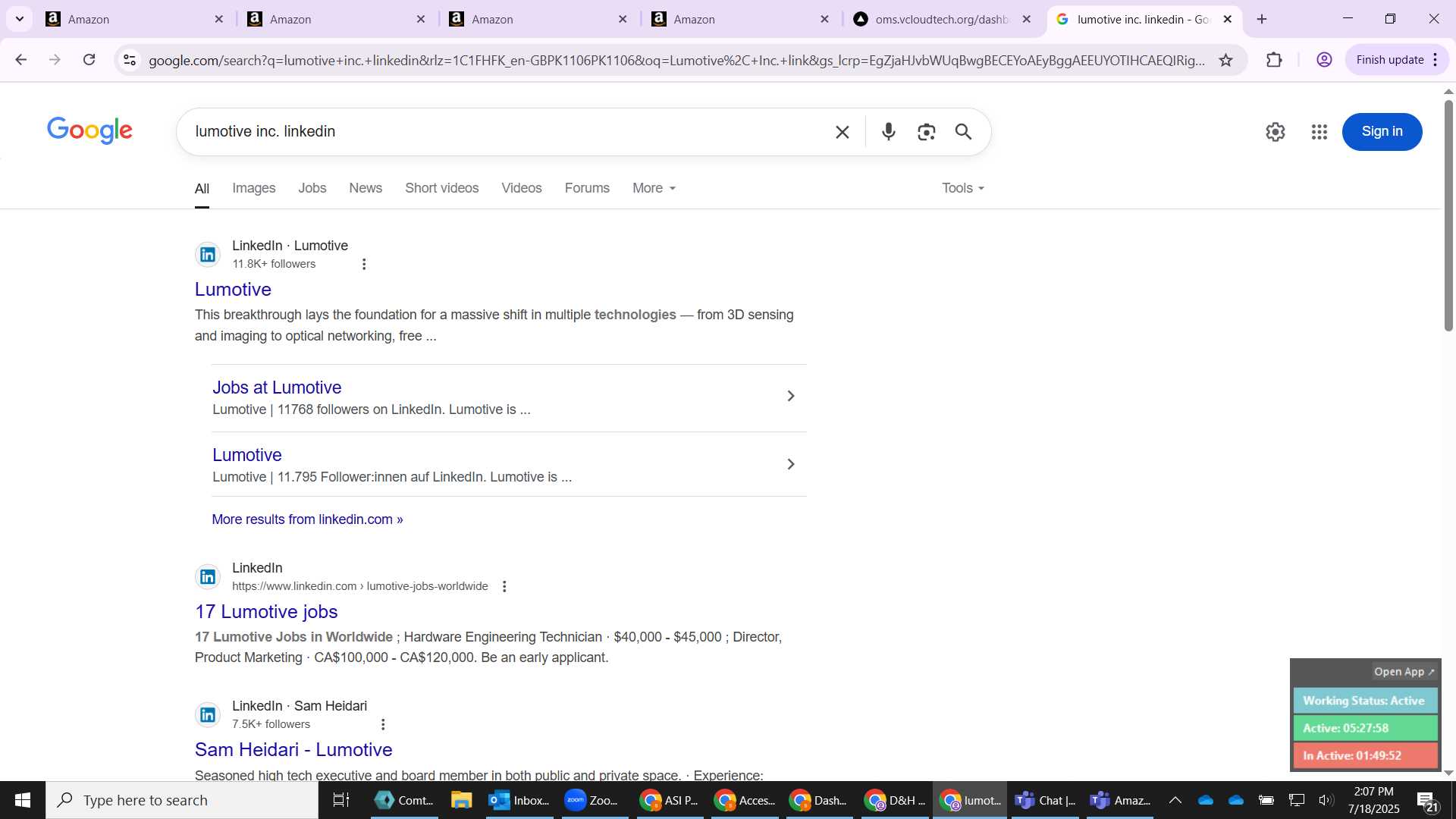Open the Google apps grid
The height and width of the screenshot is (819, 1456).
(1319, 132)
